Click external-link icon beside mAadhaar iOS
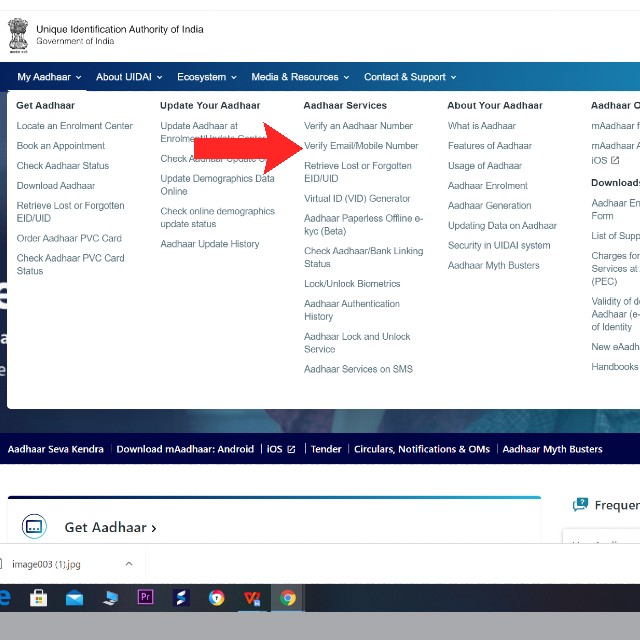Screen dimensions: 640x640 click(615, 160)
